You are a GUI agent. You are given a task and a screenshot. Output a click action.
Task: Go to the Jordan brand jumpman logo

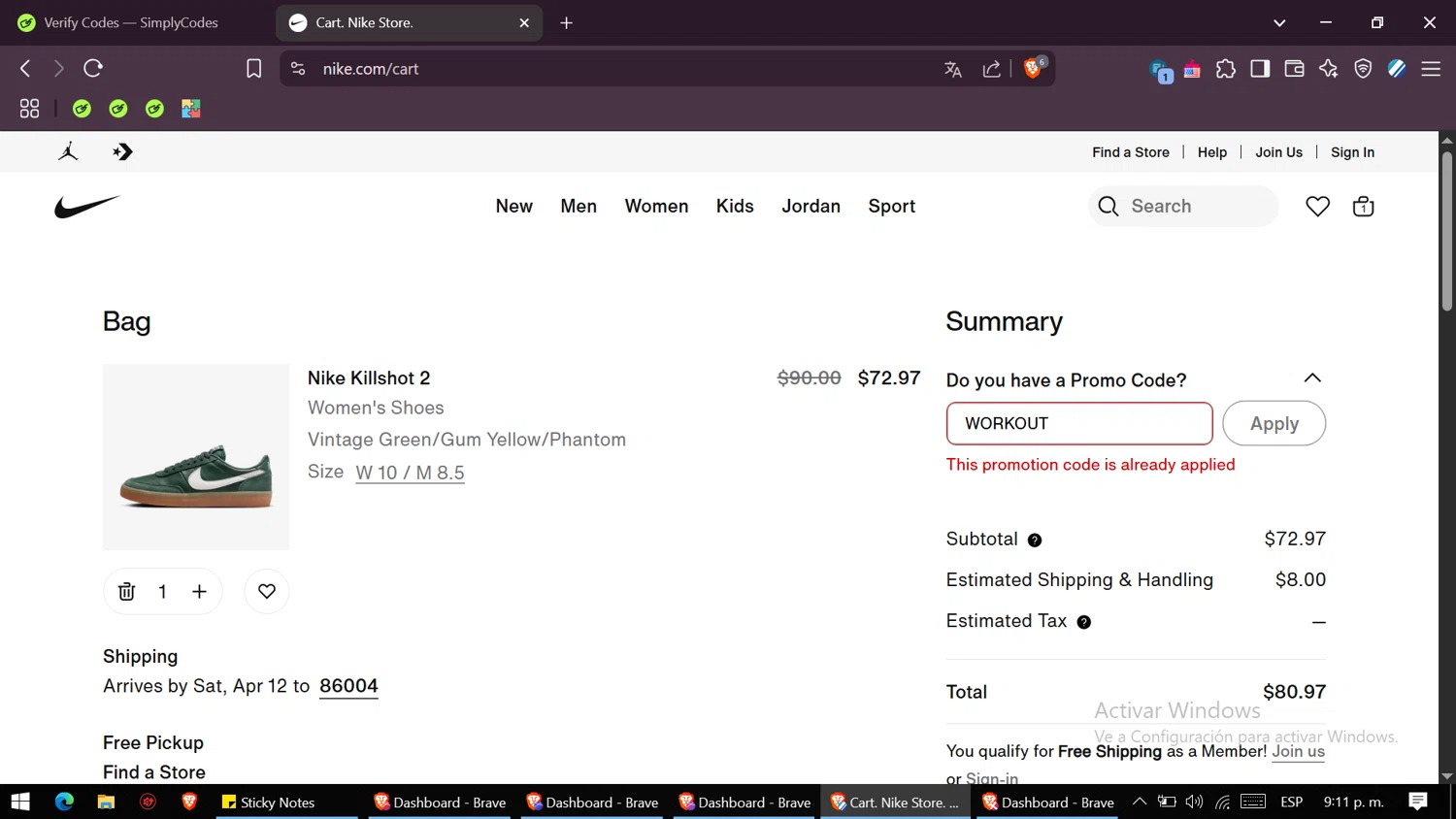[x=68, y=152]
